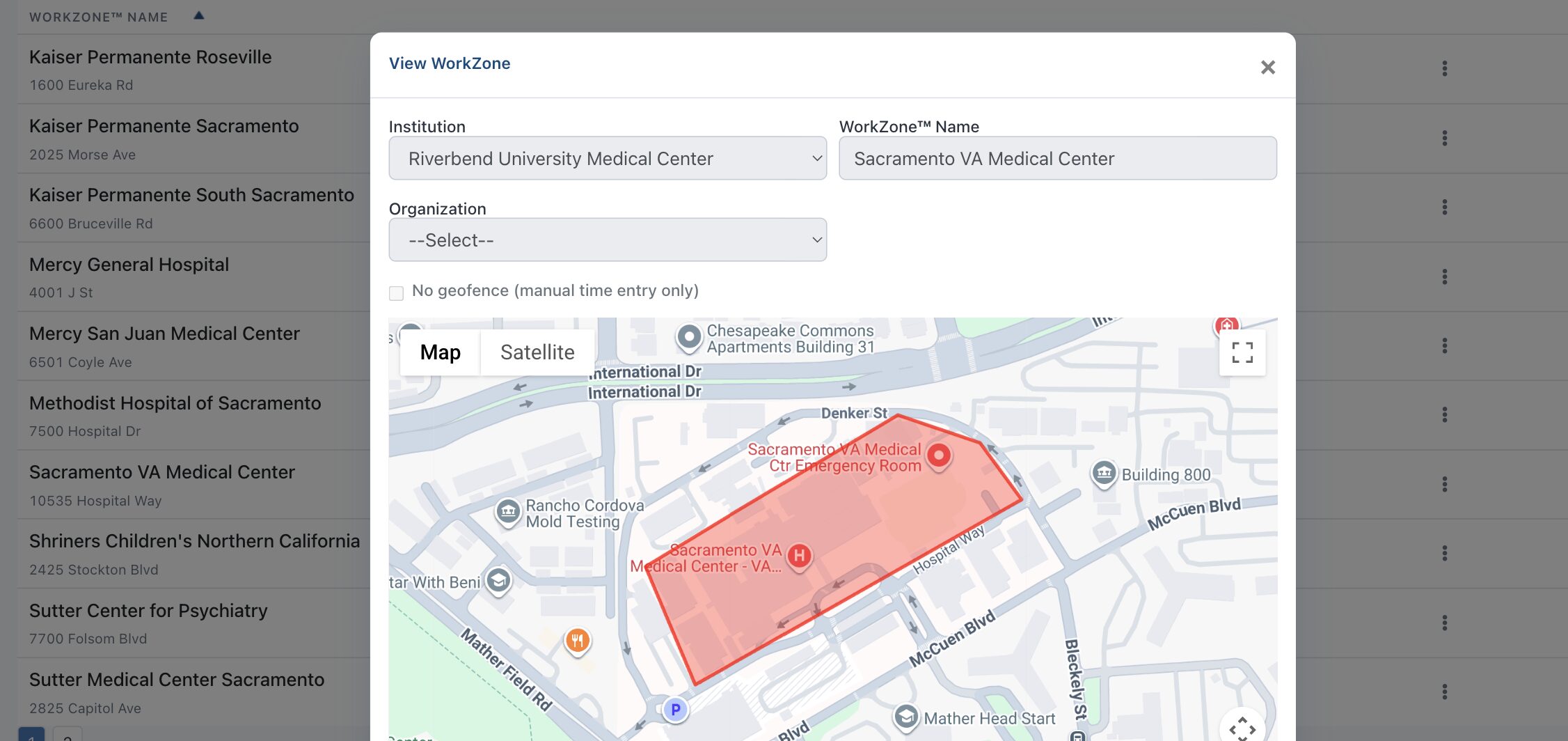Switch the map to Satellite view
This screenshot has width=1568, height=741.
pos(537,352)
